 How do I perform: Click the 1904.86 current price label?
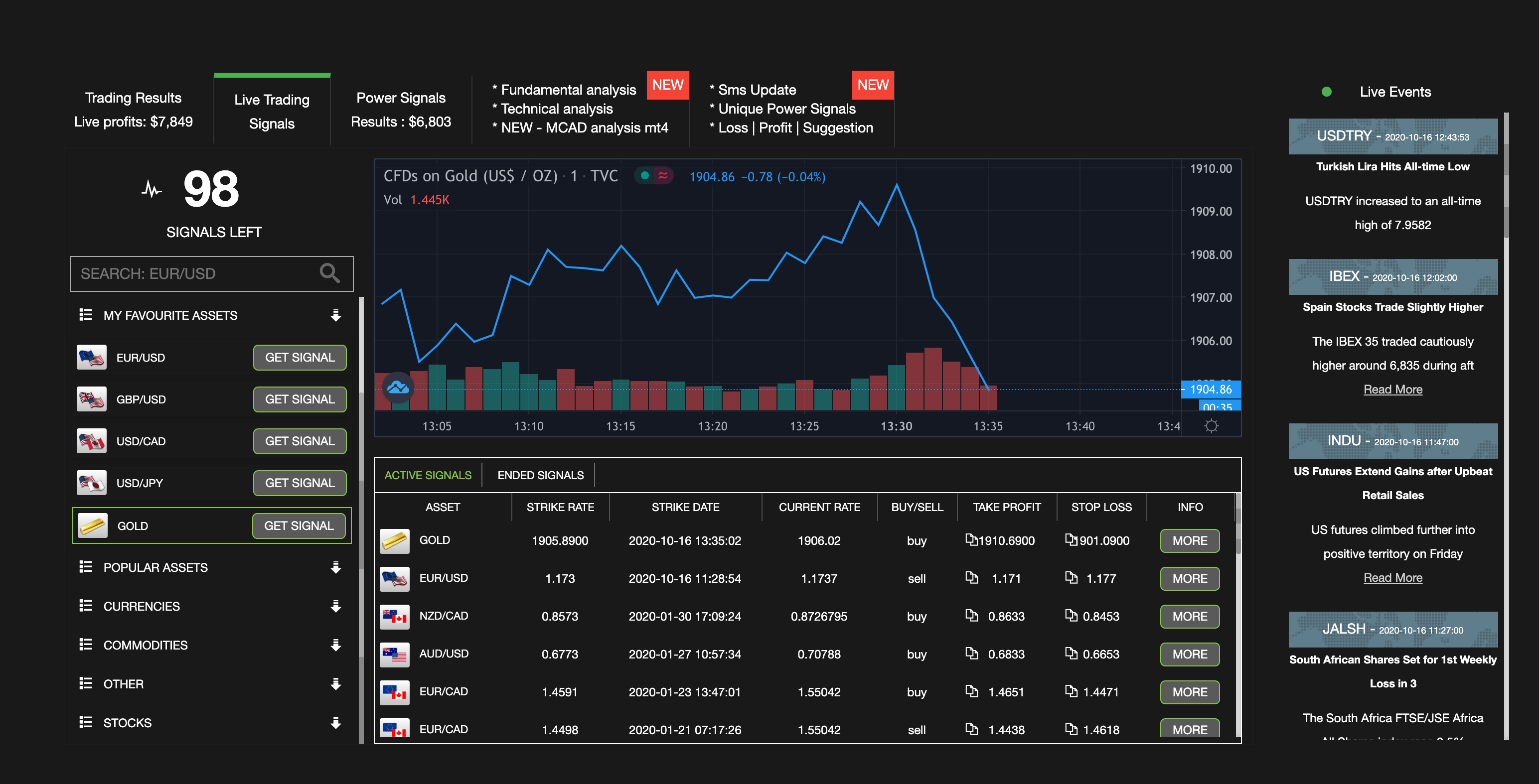1211,390
